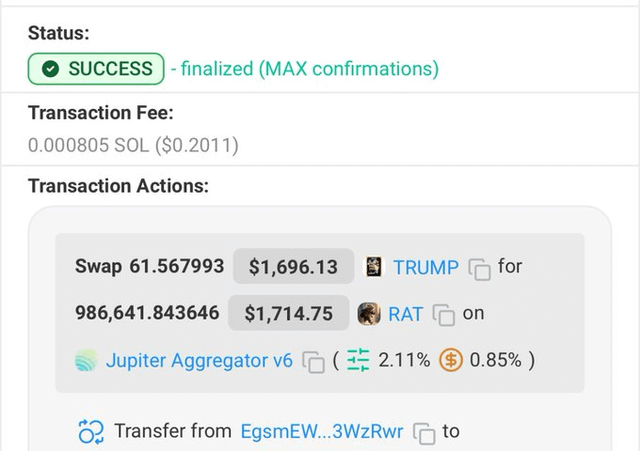Screen dimensions: 640x451
Task: Click the checkmark in SUCCESS badge
Action: click(x=50, y=69)
